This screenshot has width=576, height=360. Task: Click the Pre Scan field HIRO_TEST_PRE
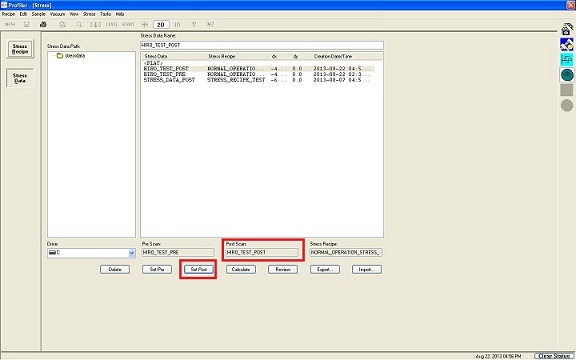178,252
